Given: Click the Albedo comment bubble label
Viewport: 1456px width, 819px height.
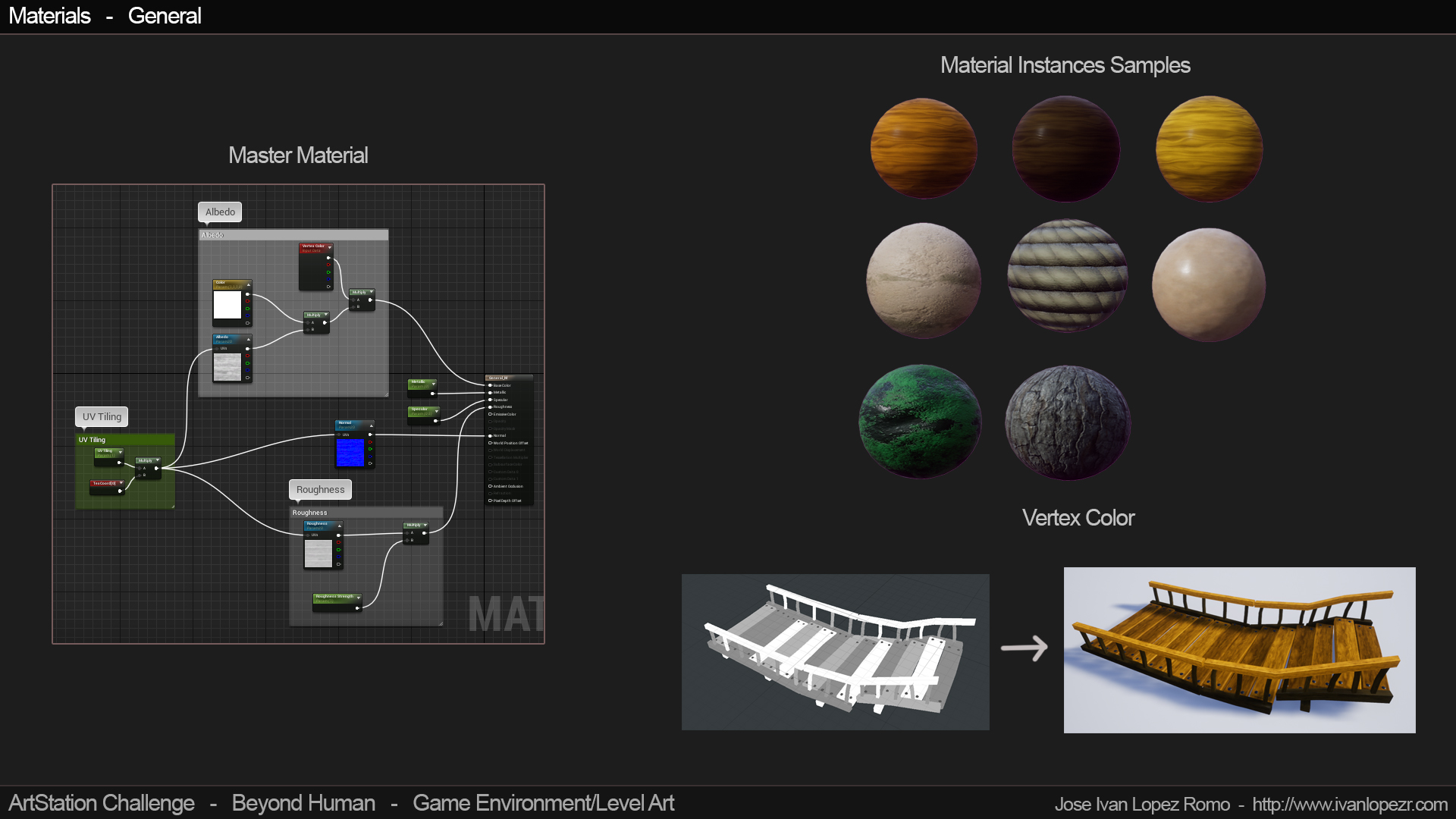Looking at the screenshot, I should 220,212.
